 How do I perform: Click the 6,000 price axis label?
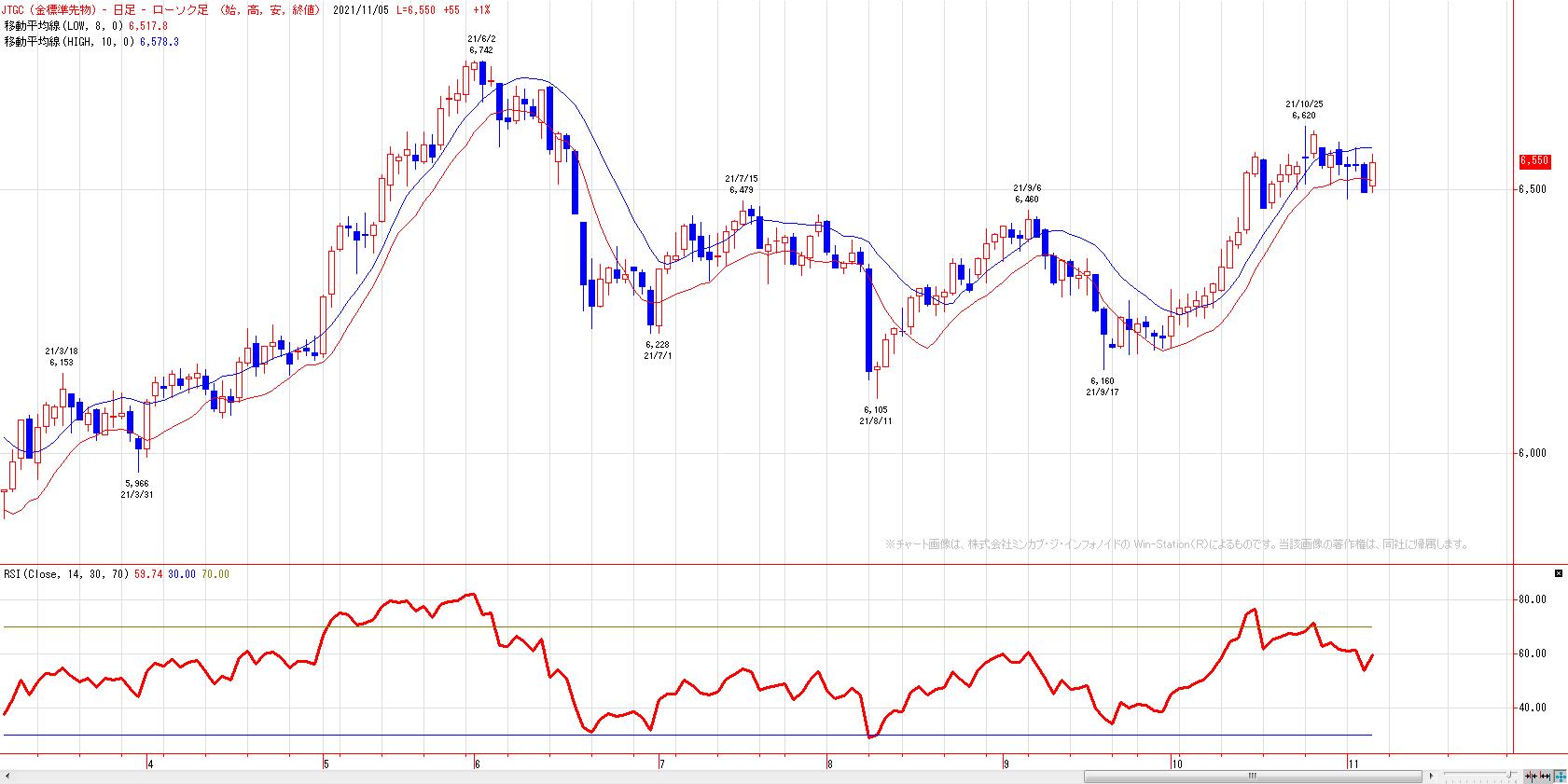(1533, 453)
